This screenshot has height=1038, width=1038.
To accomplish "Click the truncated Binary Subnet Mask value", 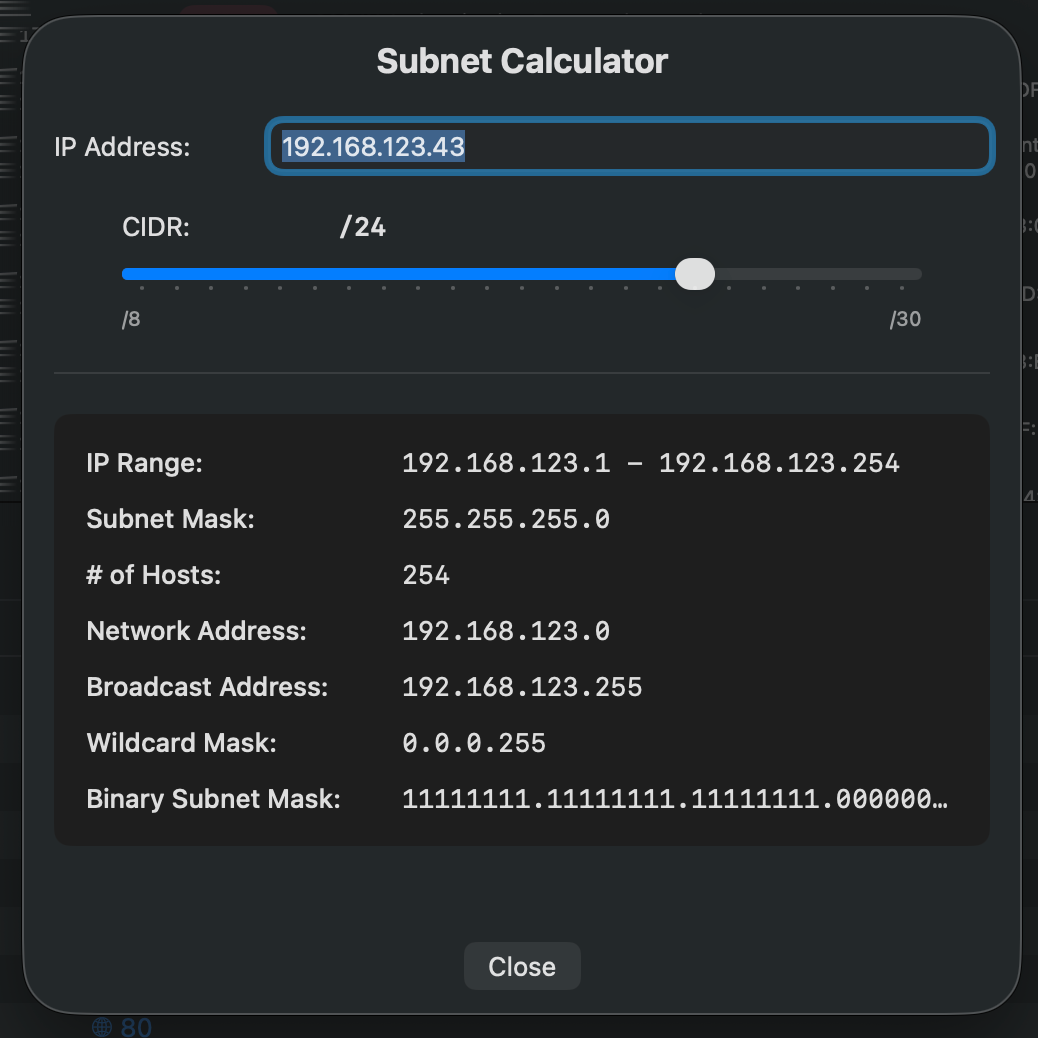I will click(x=674, y=799).
